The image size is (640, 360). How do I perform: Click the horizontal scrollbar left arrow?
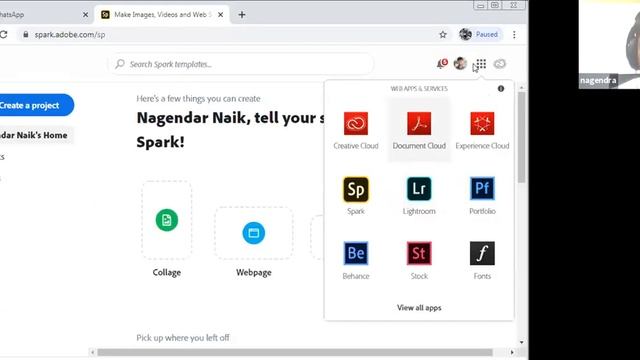92,352
